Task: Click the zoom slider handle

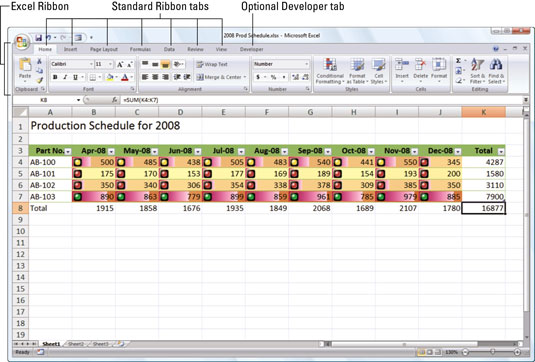Action: tap(492, 352)
